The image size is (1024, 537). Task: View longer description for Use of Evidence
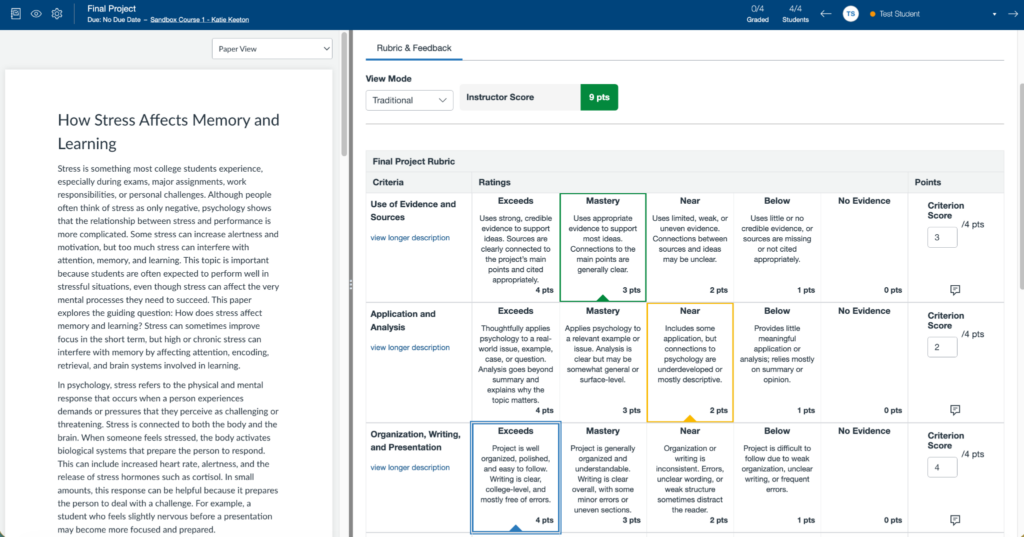(410, 238)
